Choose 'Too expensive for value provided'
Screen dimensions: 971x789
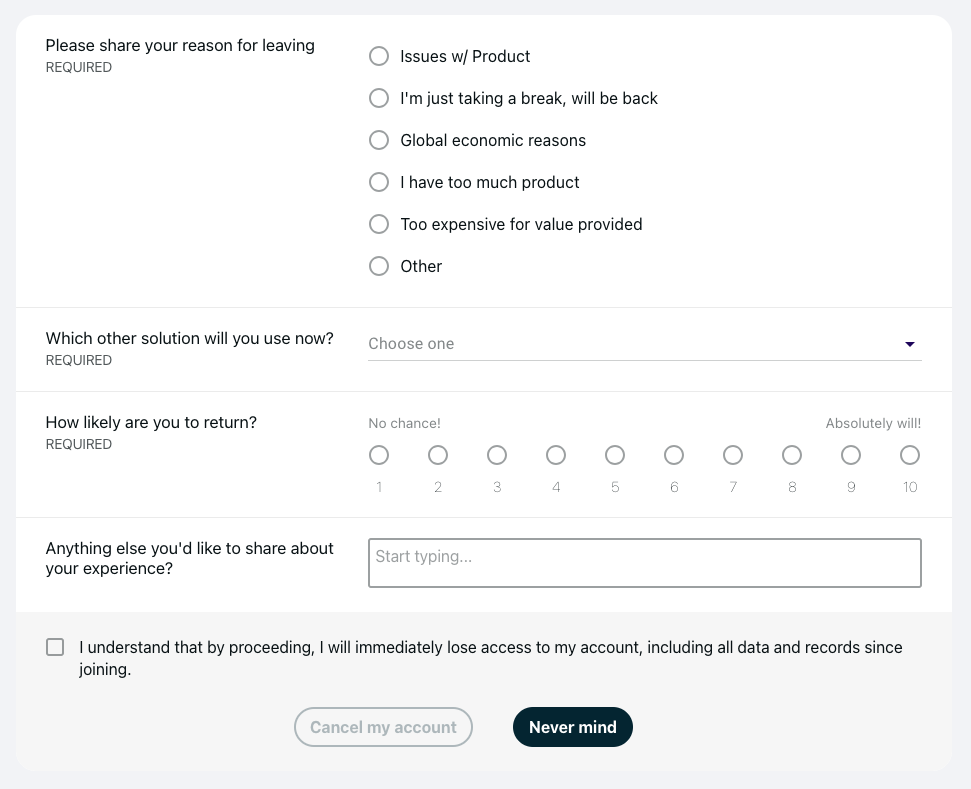tap(379, 224)
